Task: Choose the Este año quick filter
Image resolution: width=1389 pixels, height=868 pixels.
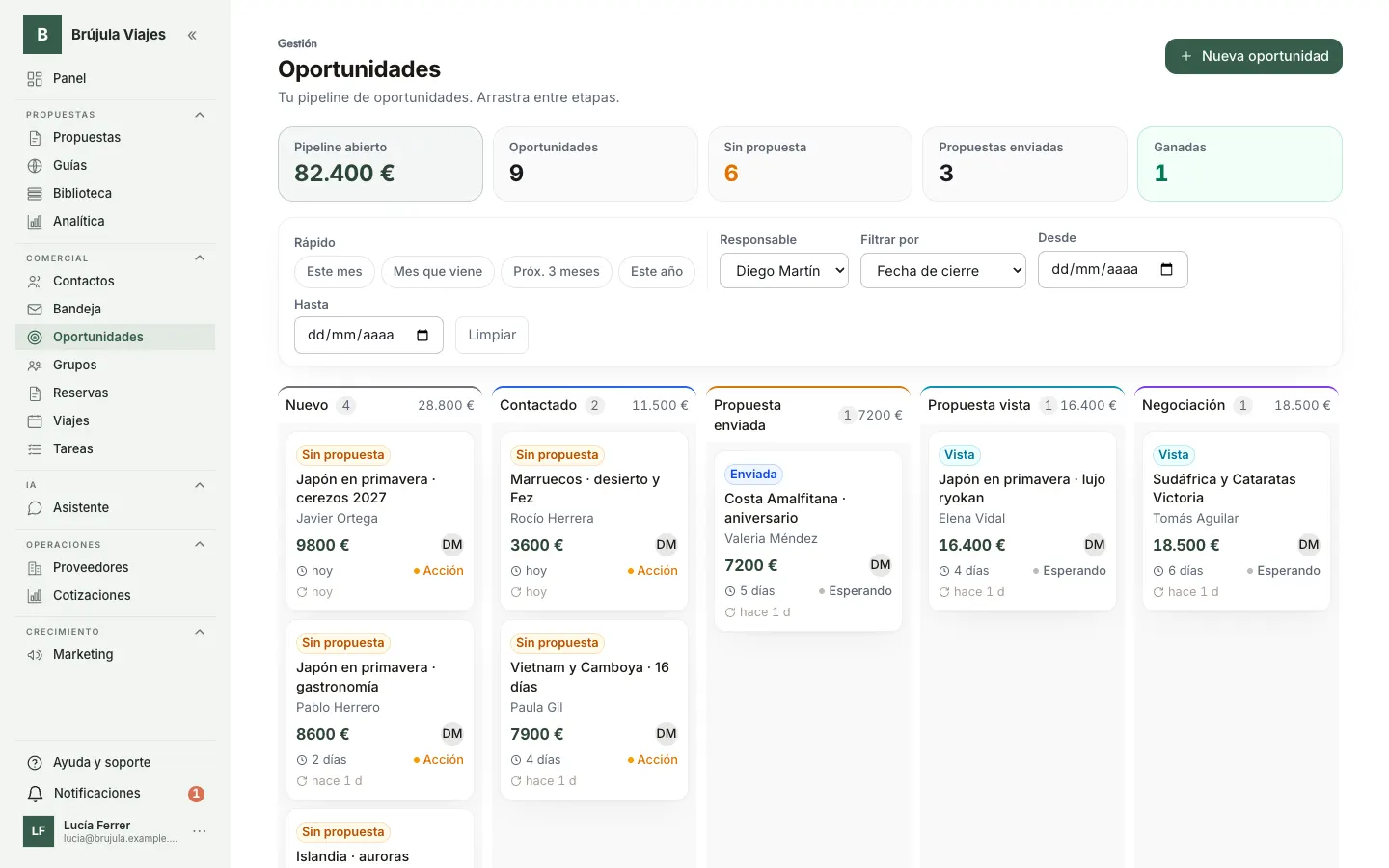Action: [x=657, y=272]
